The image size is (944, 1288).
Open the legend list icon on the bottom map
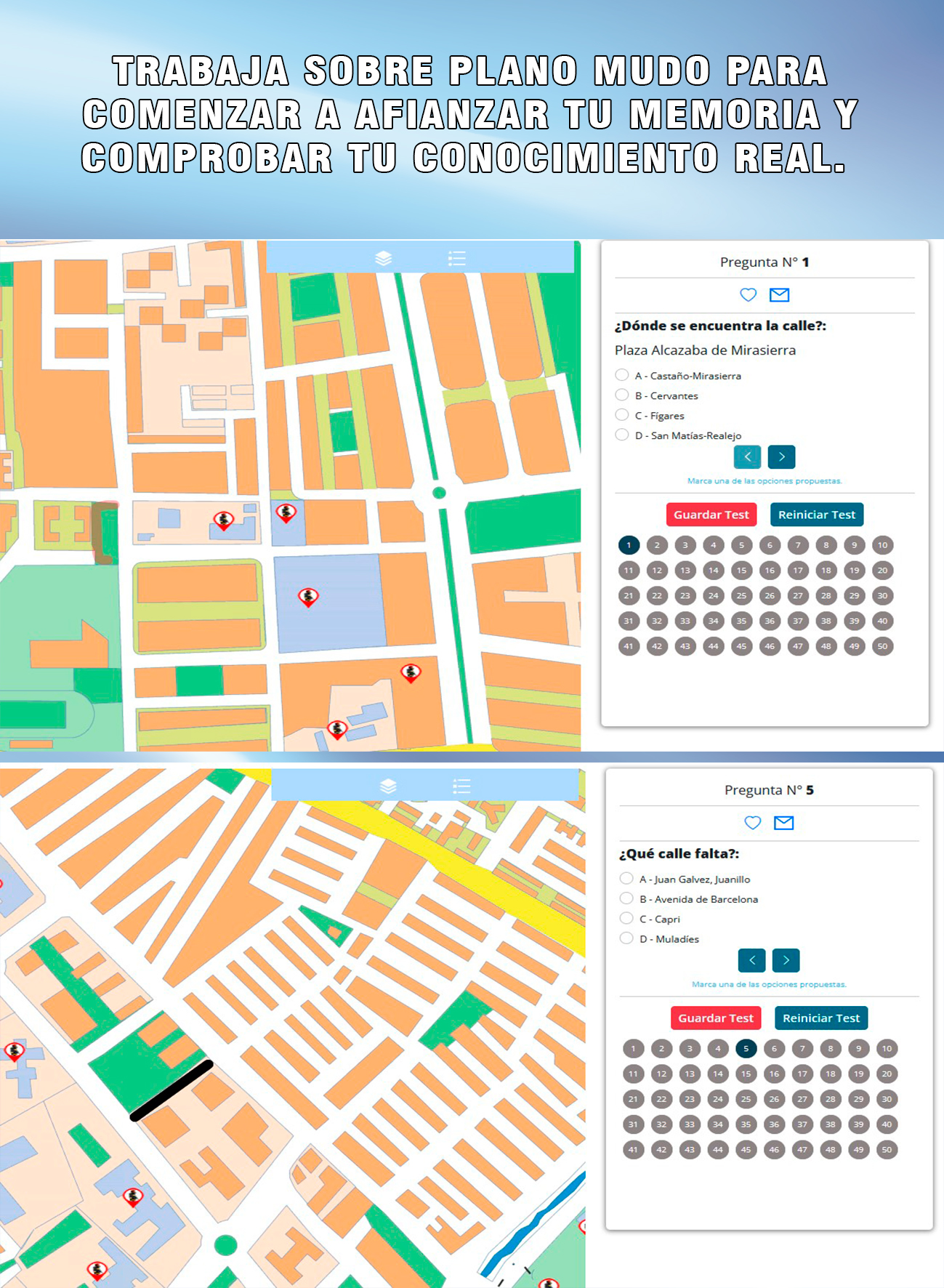461,786
